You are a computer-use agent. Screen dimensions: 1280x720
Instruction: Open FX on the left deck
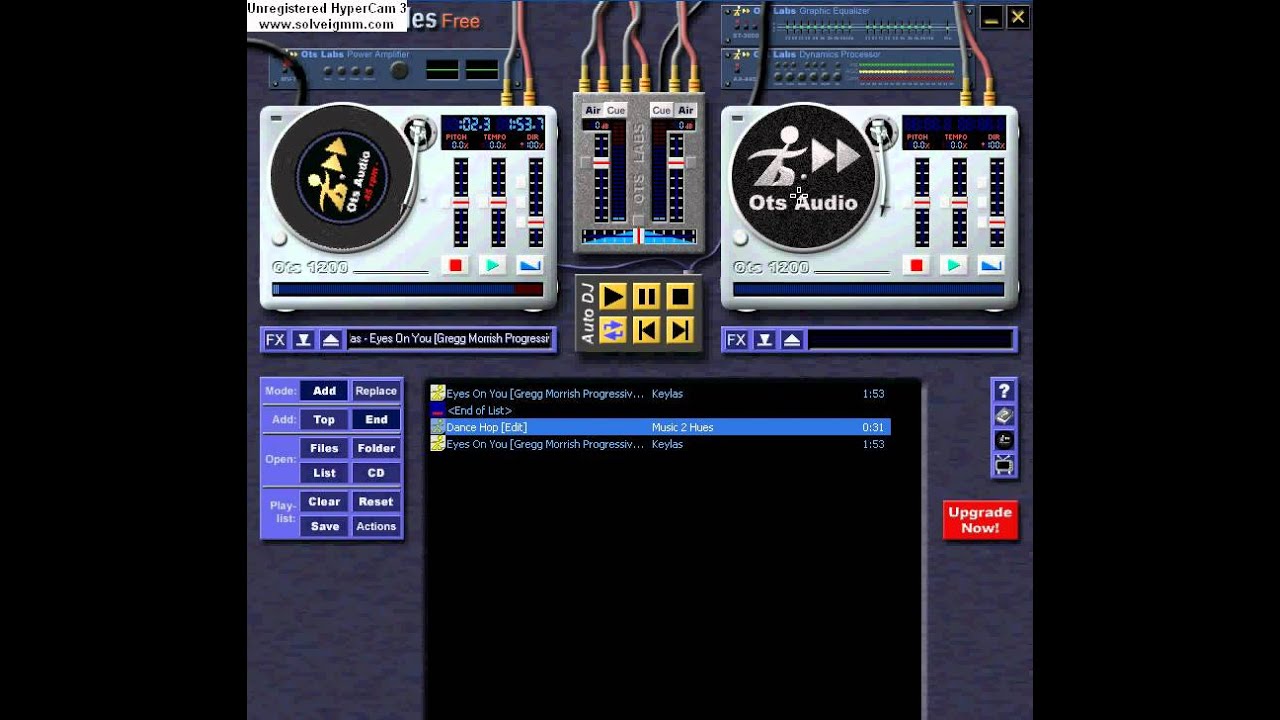(275, 340)
